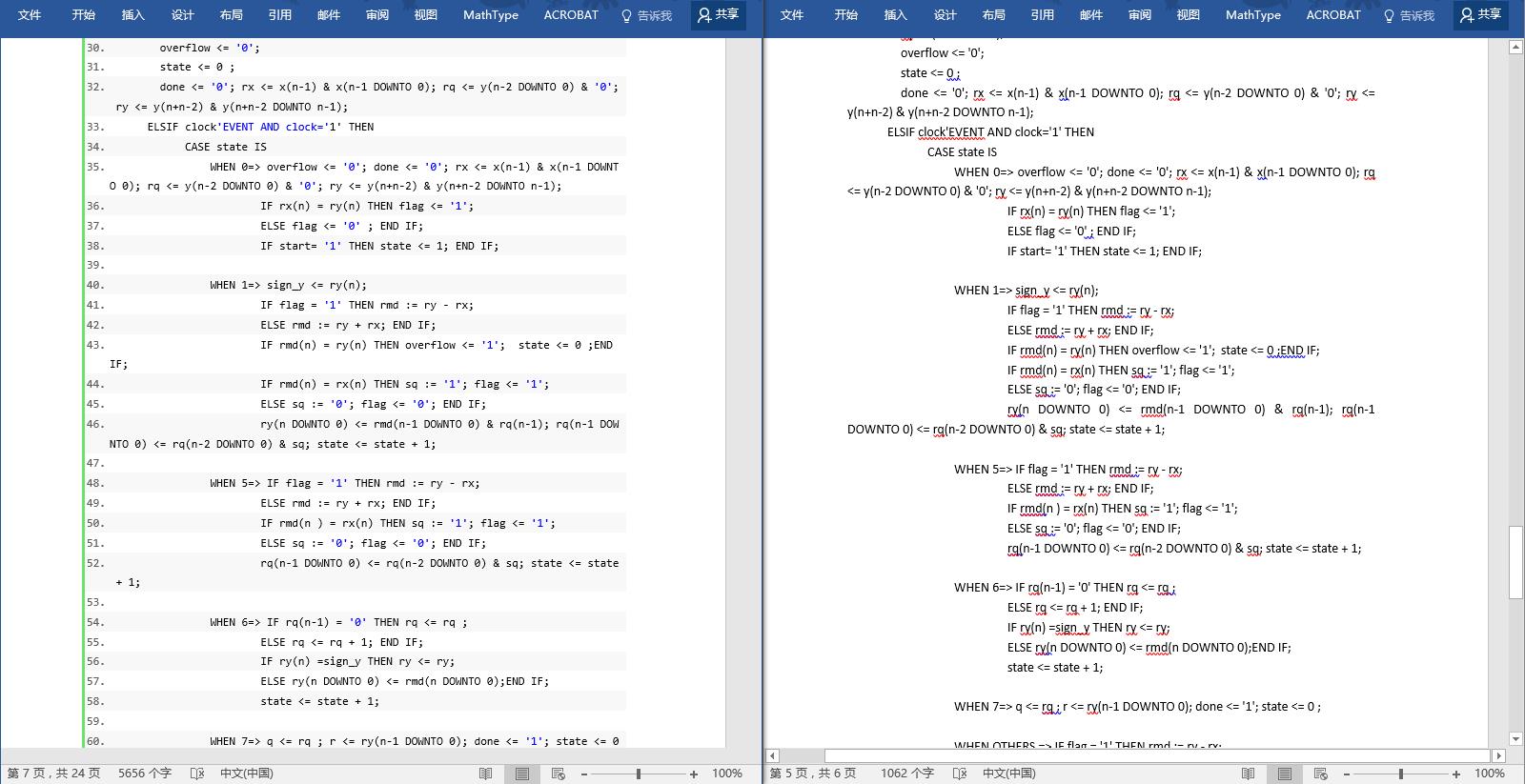Image resolution: width=1525 pixels, height=784 pixels.
Task: Click vertical scrollbar thumb in right window
Action: click(1515, 561)
